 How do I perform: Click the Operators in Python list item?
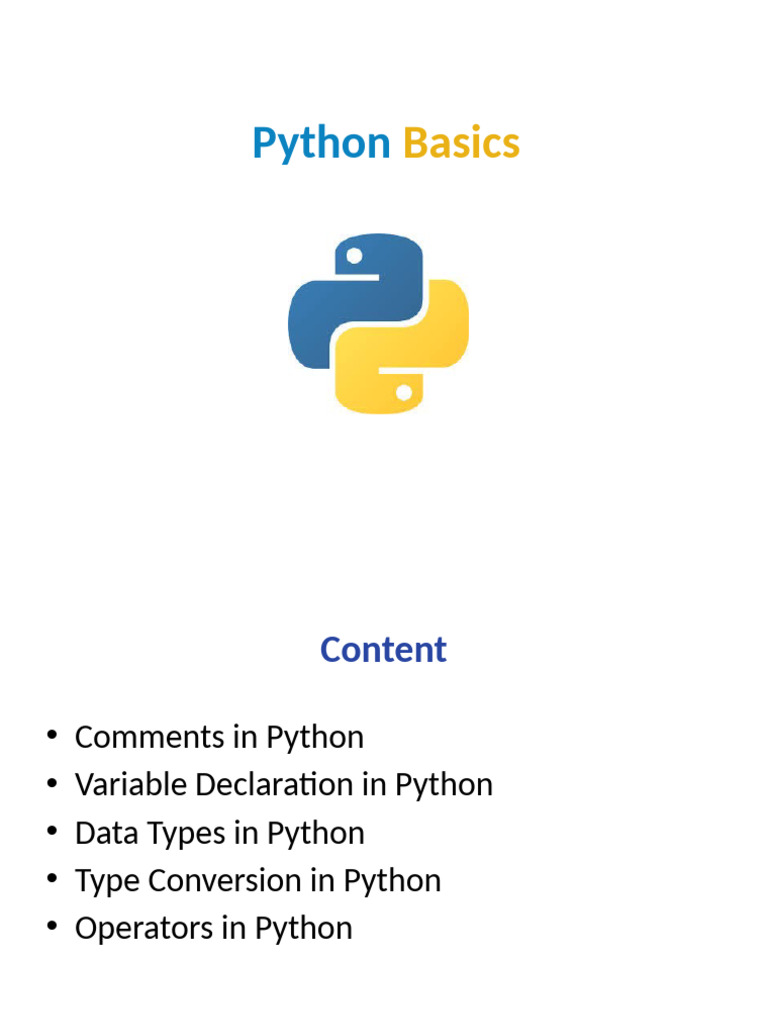(213, 929)
